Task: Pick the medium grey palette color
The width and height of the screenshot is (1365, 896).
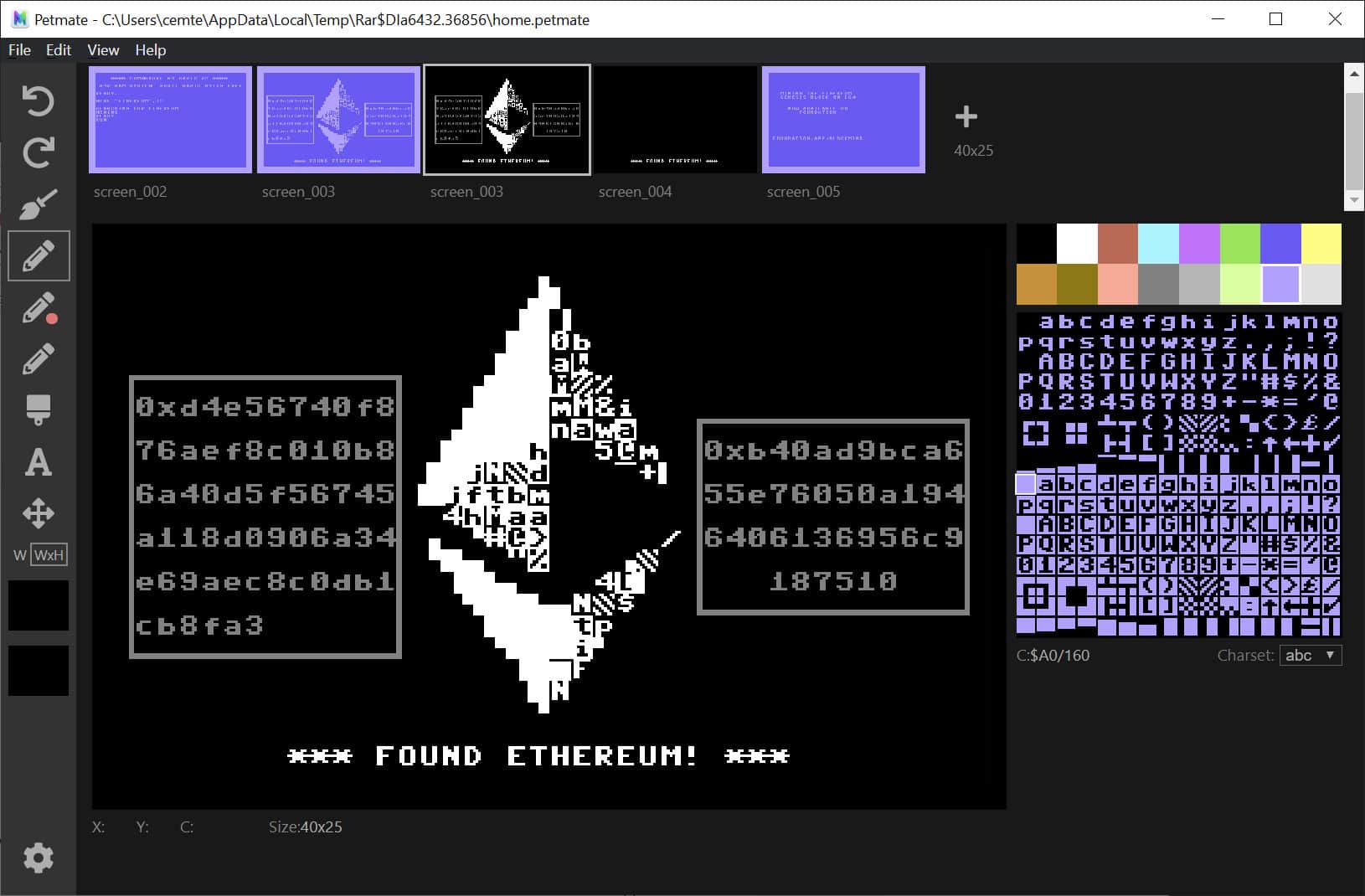Action: click(x=1199, y=284)
